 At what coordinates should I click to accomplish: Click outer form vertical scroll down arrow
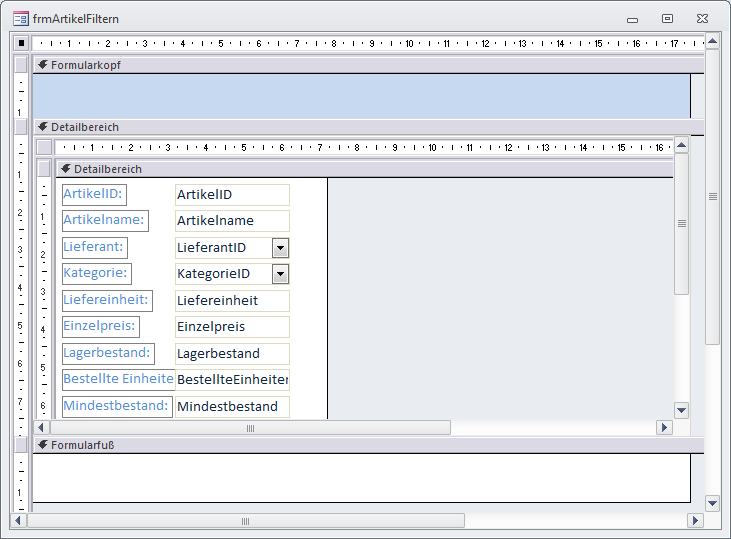pyautogui.click(x=712, y=503)
